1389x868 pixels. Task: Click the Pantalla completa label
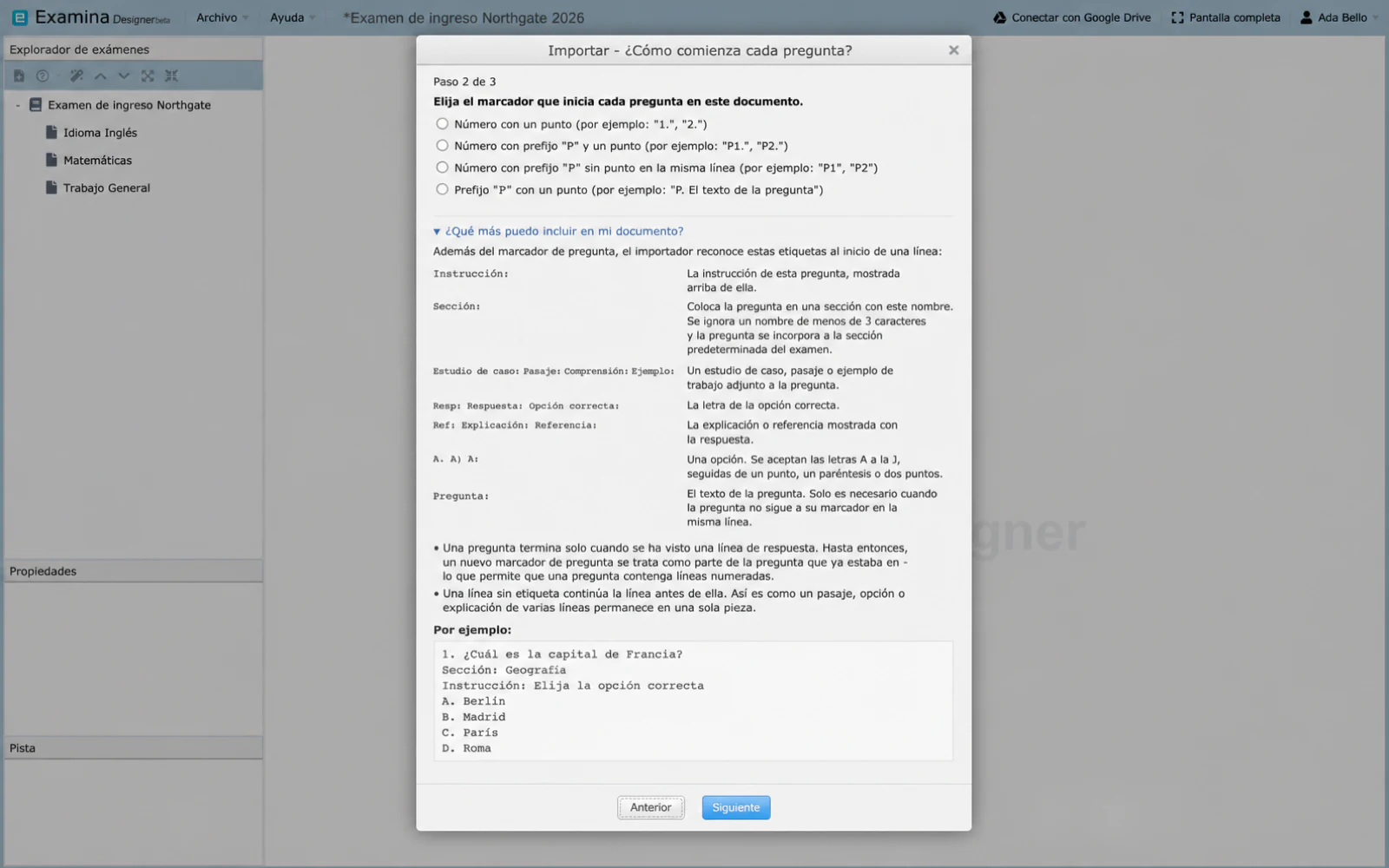[x=1234, y=17]
